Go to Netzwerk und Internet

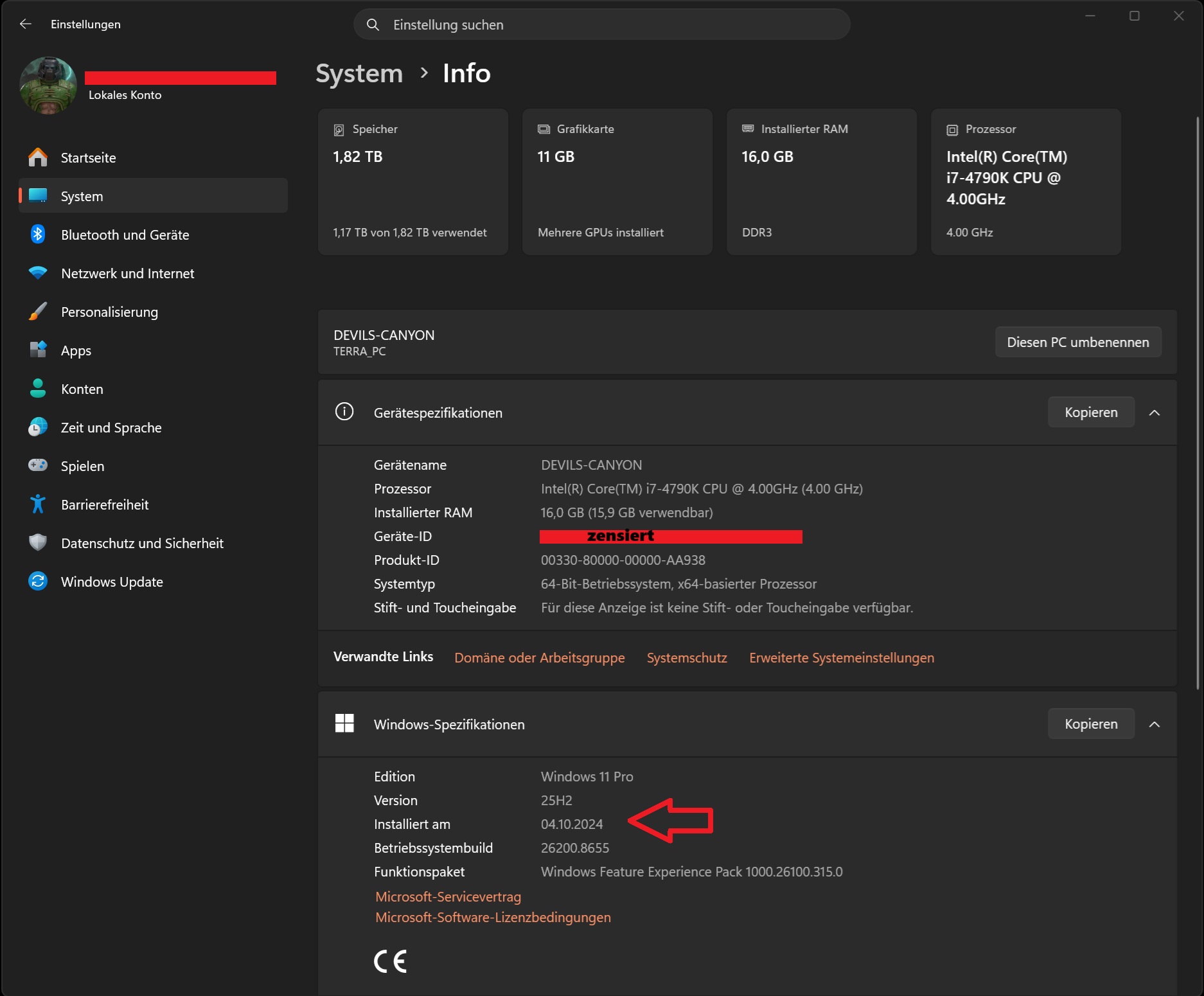153,273
